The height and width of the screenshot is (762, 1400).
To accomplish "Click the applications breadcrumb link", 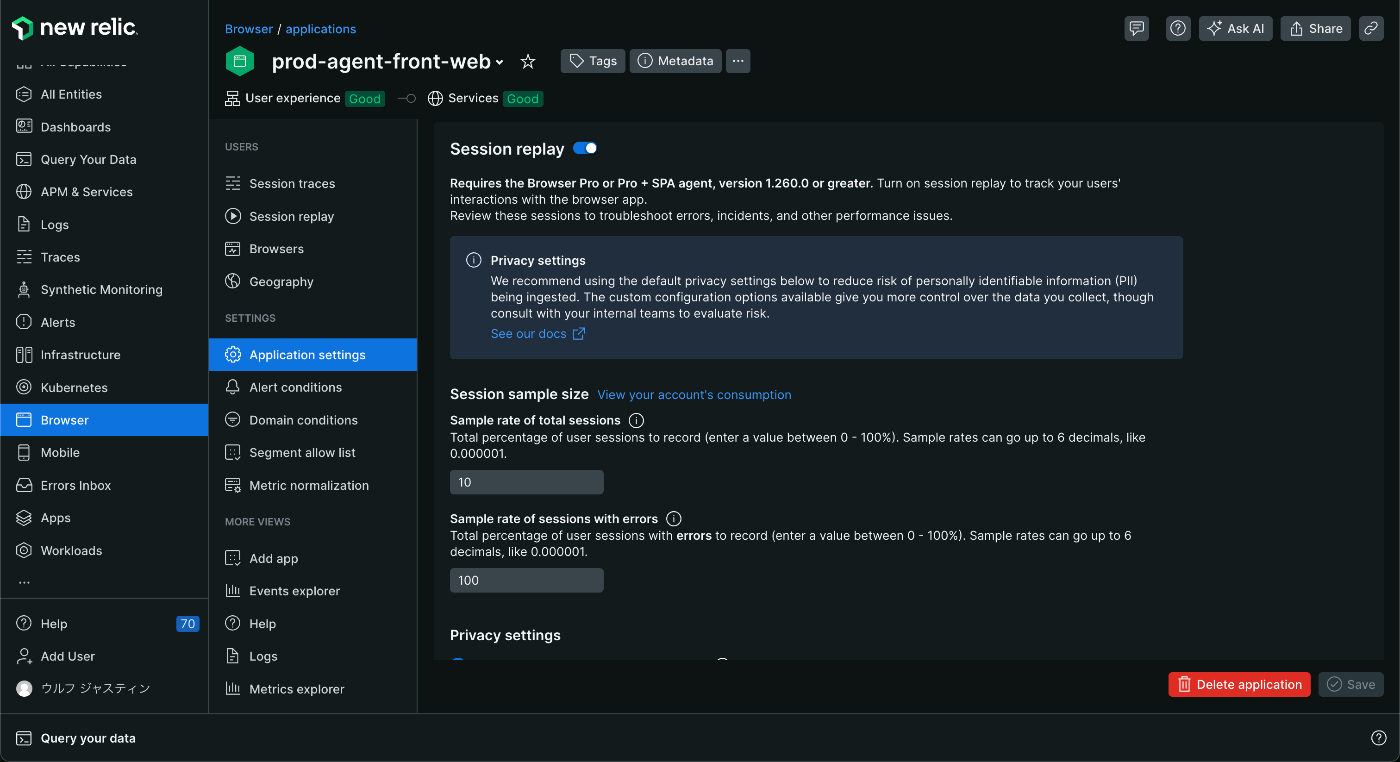I will coord(321,29).
